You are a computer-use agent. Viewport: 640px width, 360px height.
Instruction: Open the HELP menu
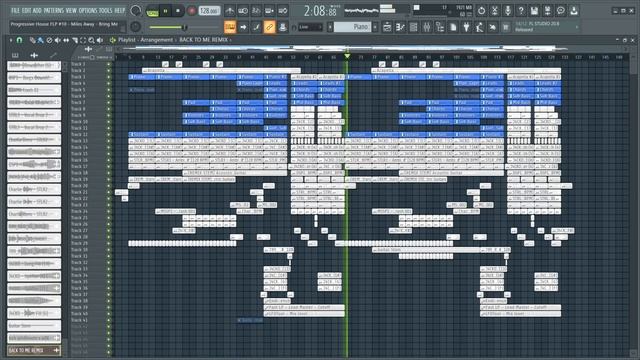[x=120, y=10]
